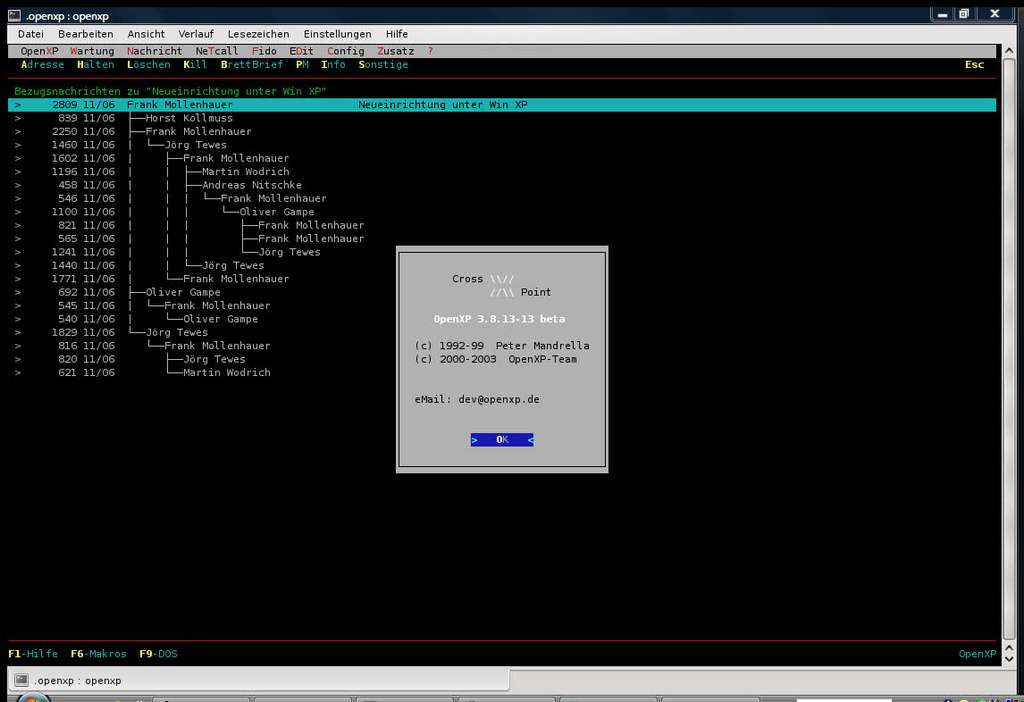Click the F1-Hilfe shortcut
This screenshot has height=702, width=1024.
pos(33,654)
